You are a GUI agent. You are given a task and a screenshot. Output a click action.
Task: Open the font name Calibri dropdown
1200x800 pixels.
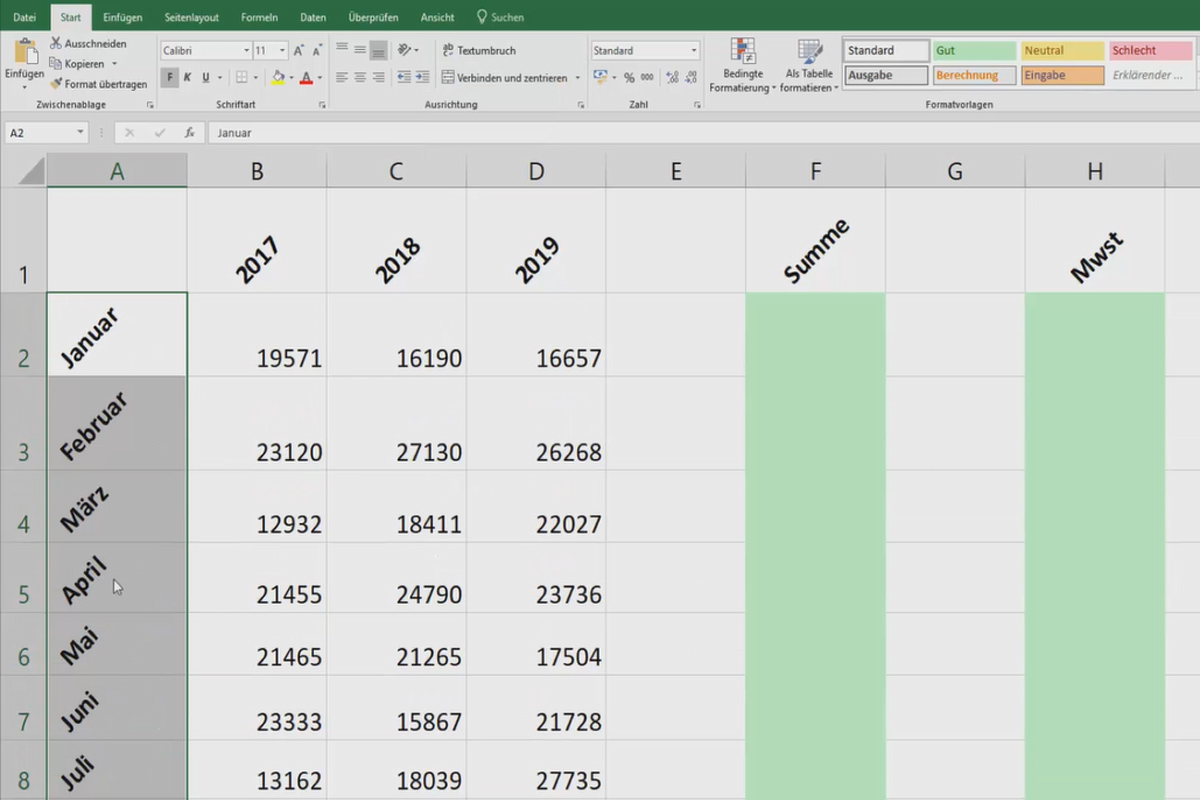(x=246, y=49)
